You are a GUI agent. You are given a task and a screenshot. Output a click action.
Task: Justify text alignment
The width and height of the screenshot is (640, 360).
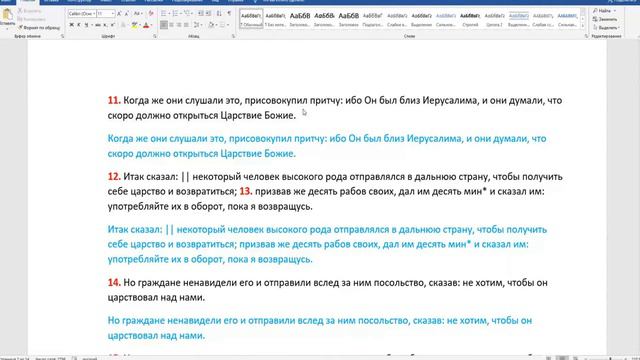187,25
